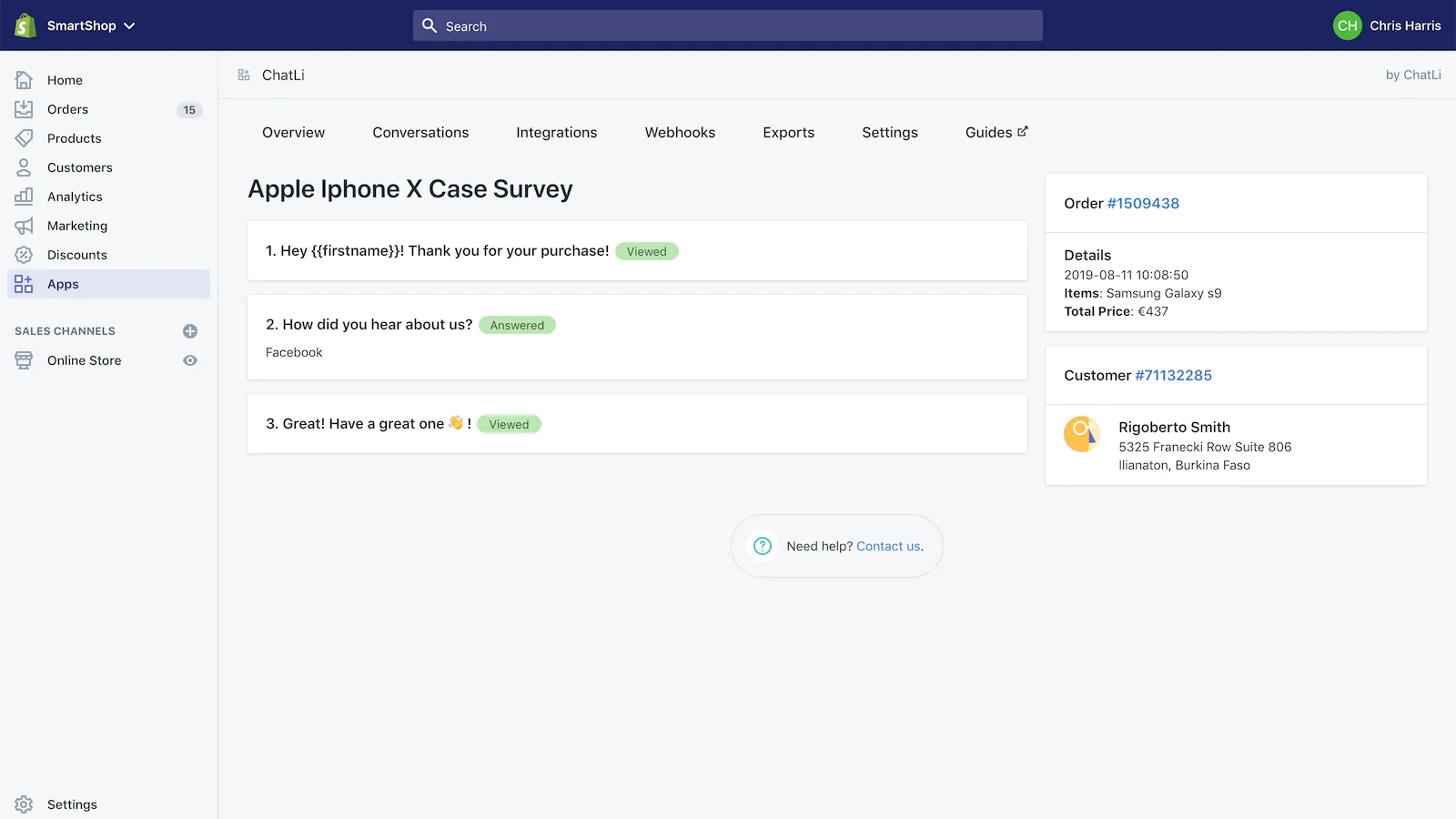View Online Store eye icon
1456x819 pixels.
(190, 360)
